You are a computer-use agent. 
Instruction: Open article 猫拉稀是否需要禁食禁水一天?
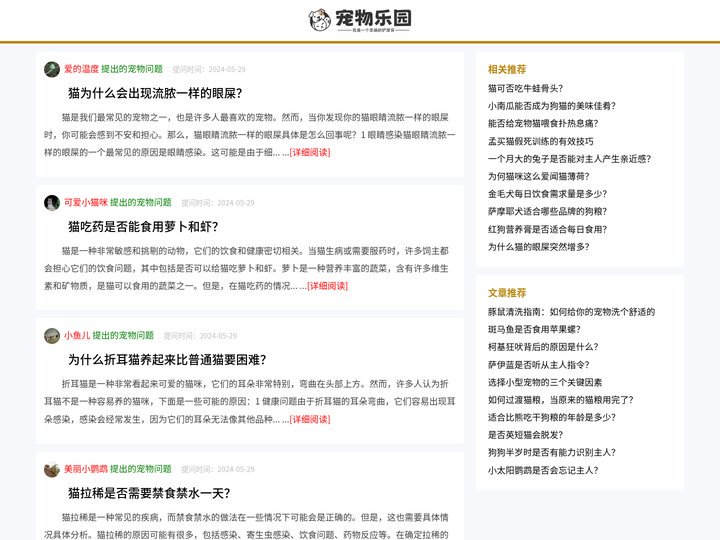coord(149,493)
